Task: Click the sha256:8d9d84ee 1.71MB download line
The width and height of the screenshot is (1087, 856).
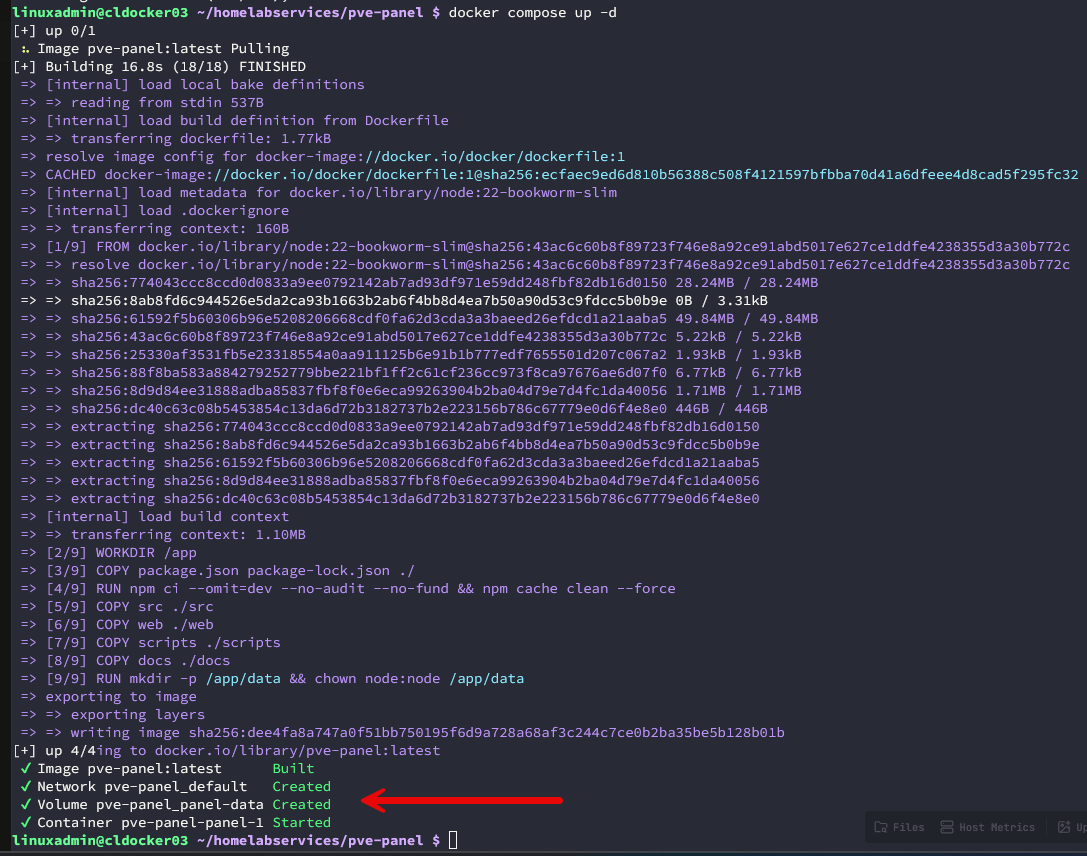Action: 410,391
